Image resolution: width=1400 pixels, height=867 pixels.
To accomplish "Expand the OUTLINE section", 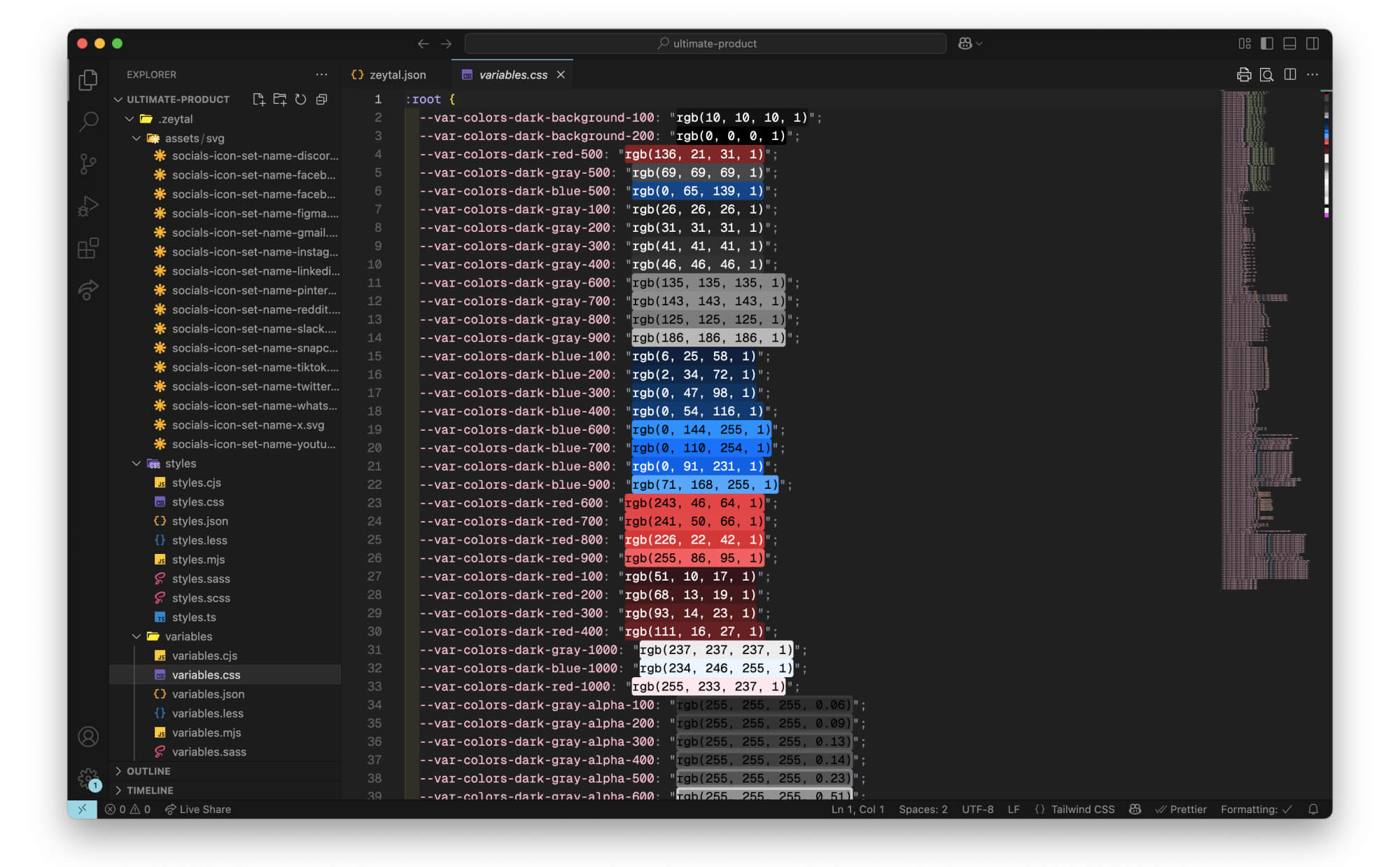I will (x=148, y=771).
